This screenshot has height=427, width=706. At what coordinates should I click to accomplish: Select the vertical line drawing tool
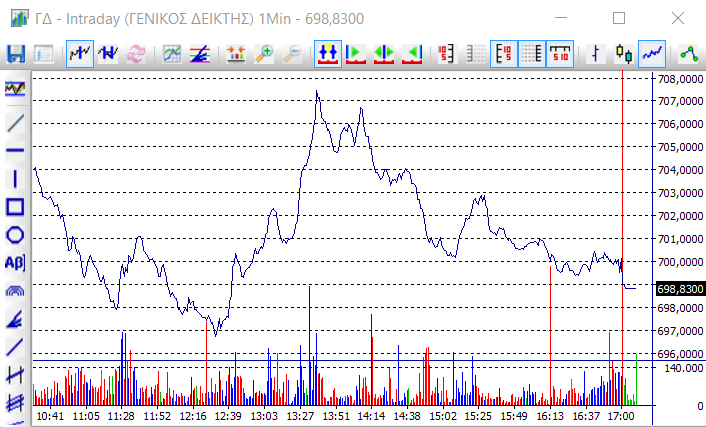(x=15, y=178)
